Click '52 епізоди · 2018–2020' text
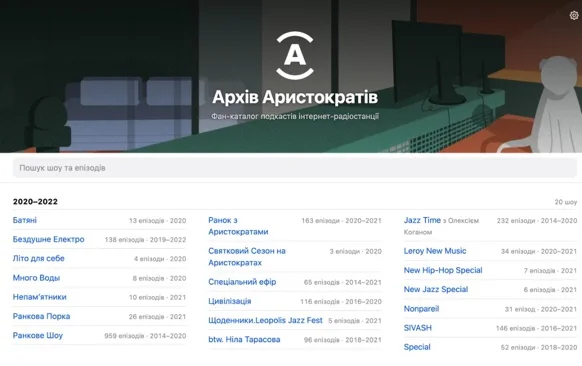Image resolution: width=582 pixels, height=366 pixels. click(539, 347)
